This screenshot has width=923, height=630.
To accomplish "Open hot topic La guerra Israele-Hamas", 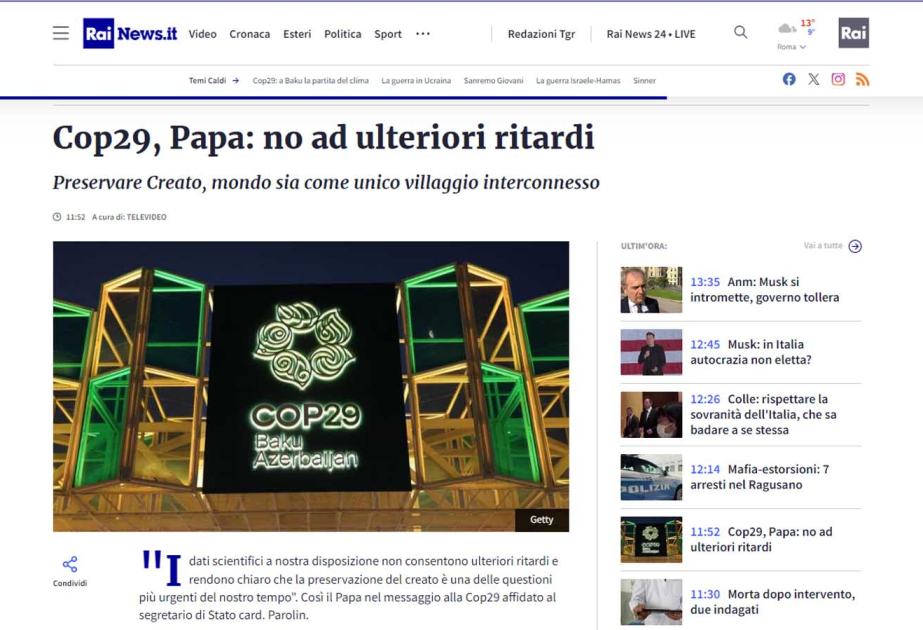I will click(578, 81).
